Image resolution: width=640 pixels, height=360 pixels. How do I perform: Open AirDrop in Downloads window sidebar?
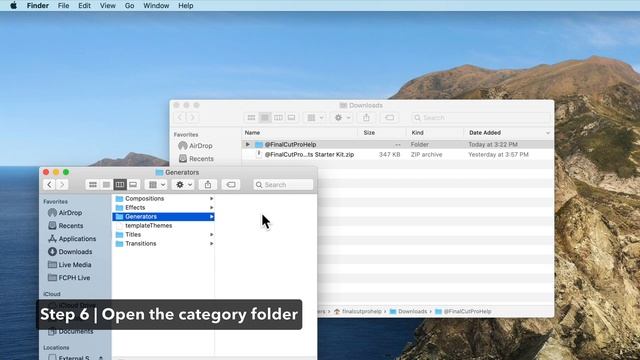click(196, 146)
